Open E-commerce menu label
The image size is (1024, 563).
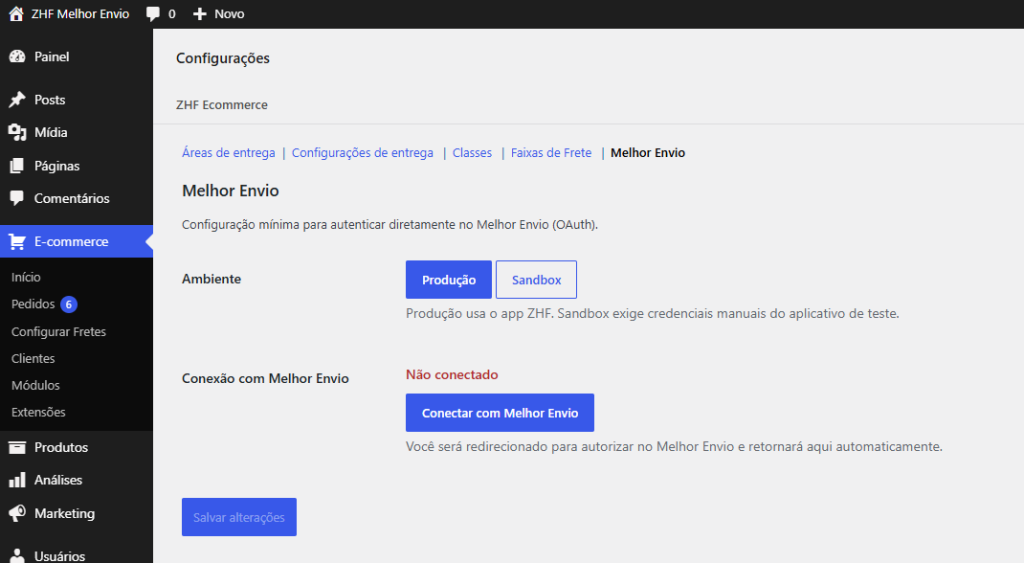click(71, 242)
